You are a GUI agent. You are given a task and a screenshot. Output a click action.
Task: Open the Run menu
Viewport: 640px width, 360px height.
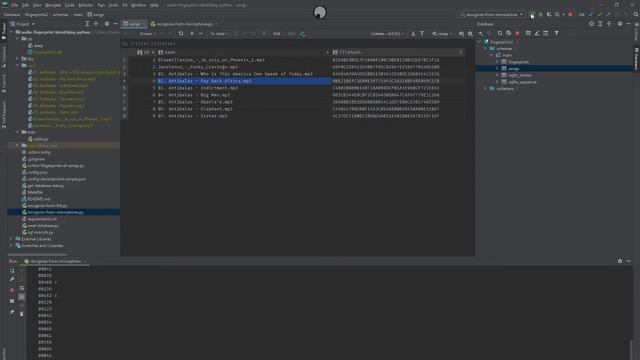pyautogui.click(x=101, y=5)
